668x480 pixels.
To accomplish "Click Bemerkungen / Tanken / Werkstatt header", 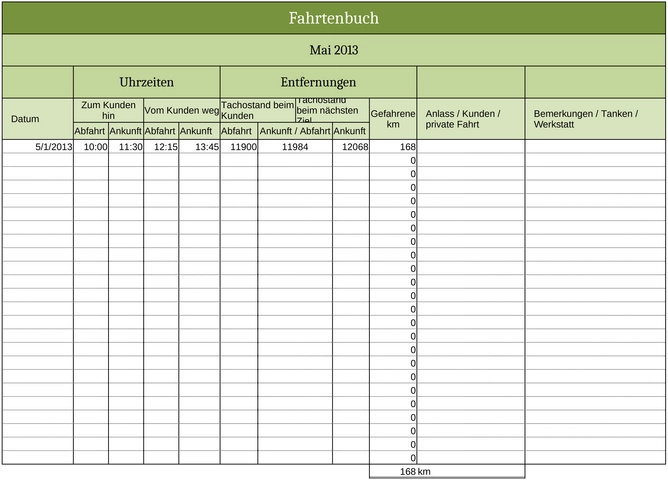I will tap(595, 119).
